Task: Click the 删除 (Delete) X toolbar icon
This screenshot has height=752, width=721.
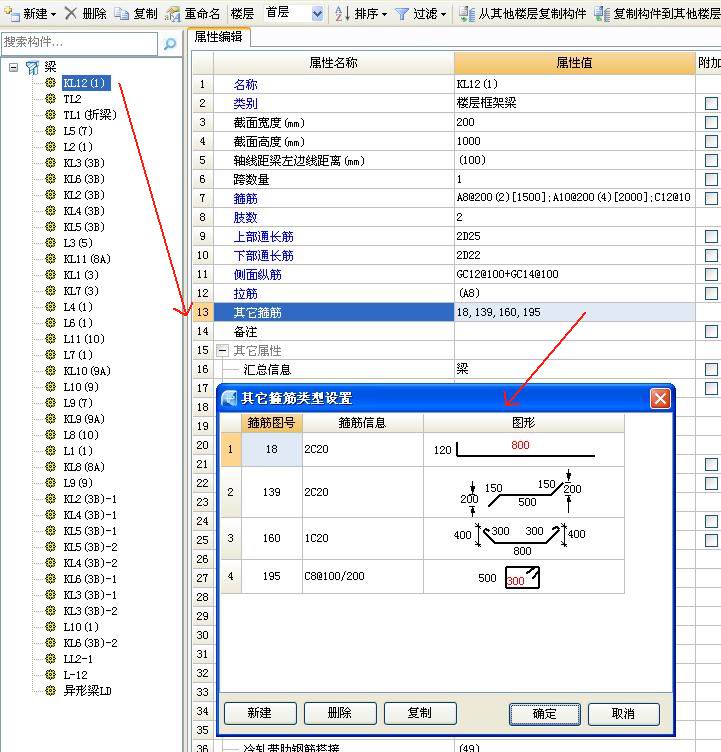Action: (x=70, y=13)
